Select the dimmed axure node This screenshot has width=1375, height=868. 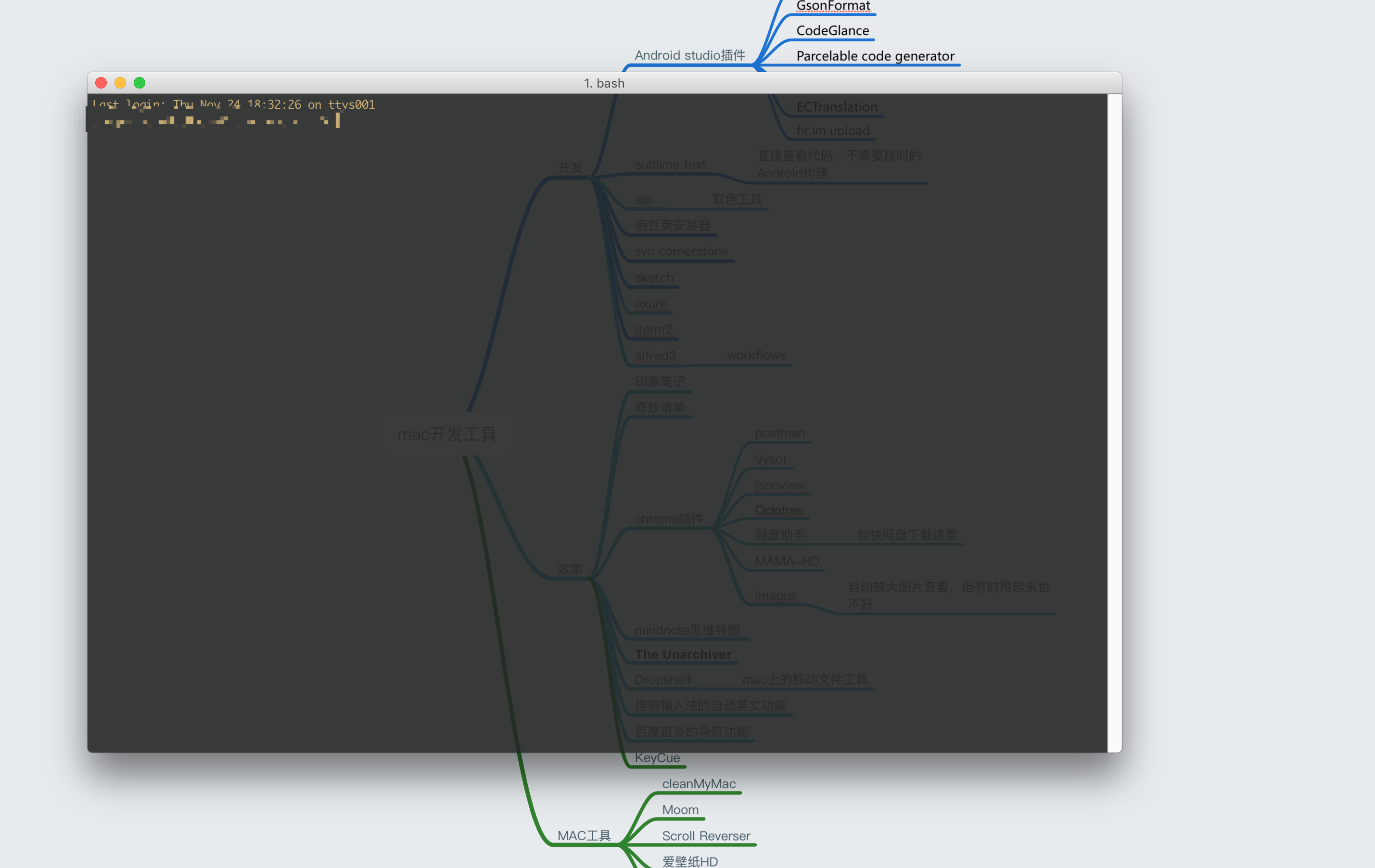pos(650,304)
